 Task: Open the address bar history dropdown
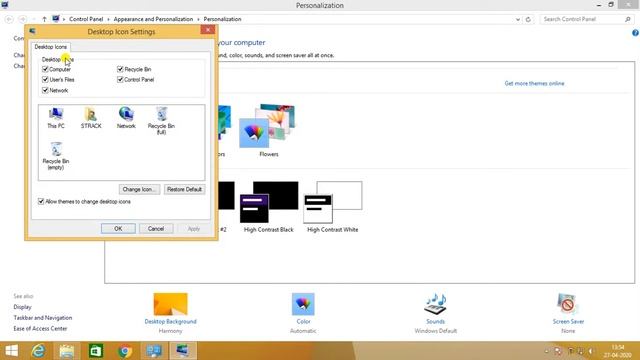click(x=518, y=19)
